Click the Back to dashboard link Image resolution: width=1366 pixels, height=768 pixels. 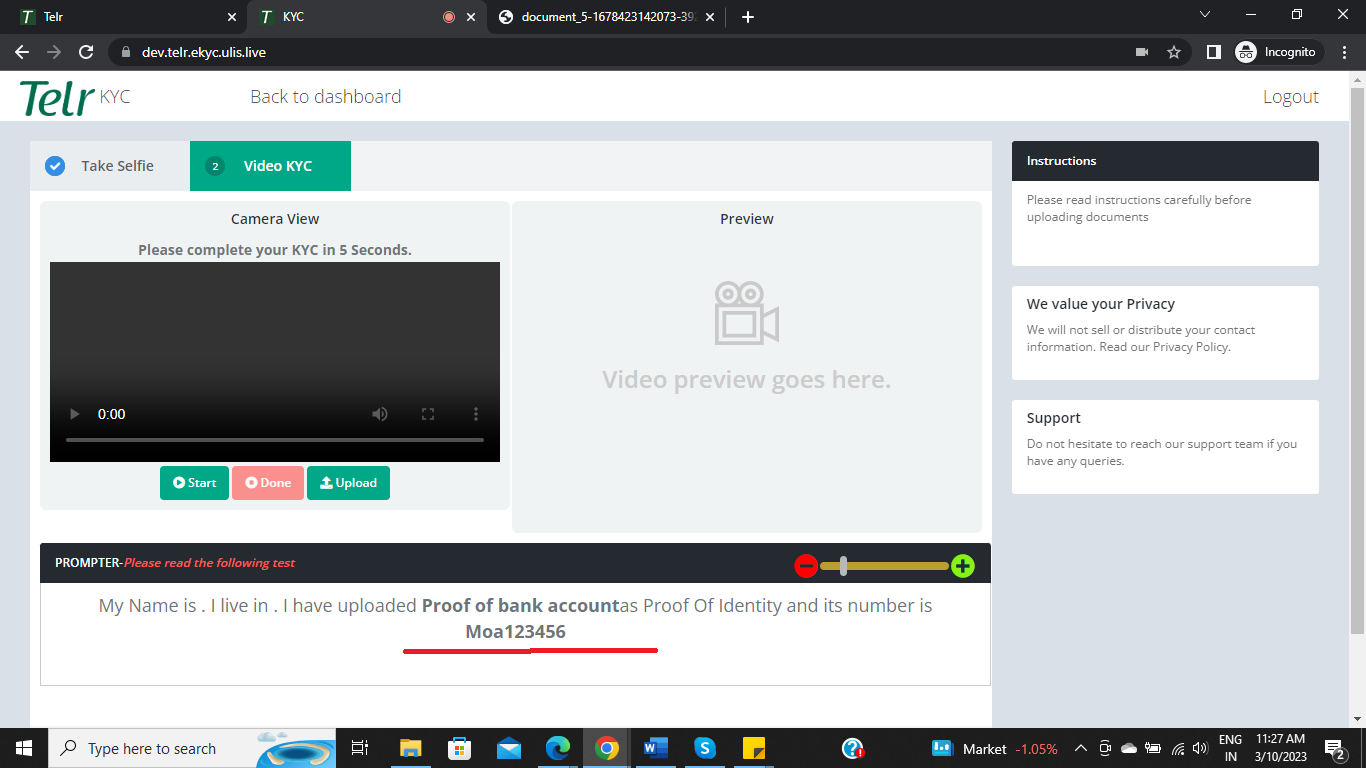[x=325, y=97]
